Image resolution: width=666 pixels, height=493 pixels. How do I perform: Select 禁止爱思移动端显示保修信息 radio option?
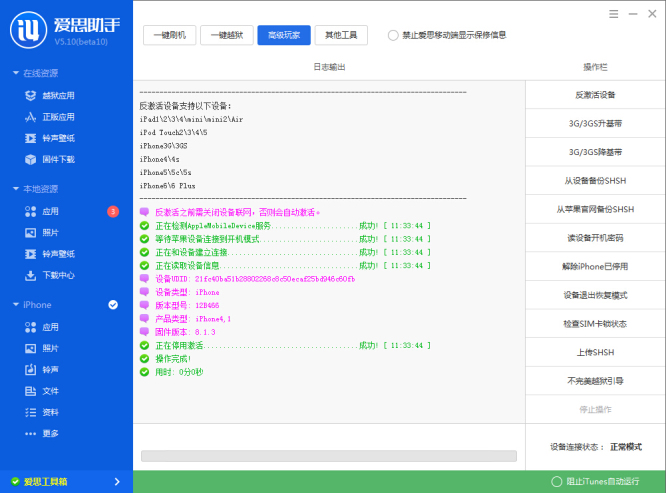click(x=393, y=35)
